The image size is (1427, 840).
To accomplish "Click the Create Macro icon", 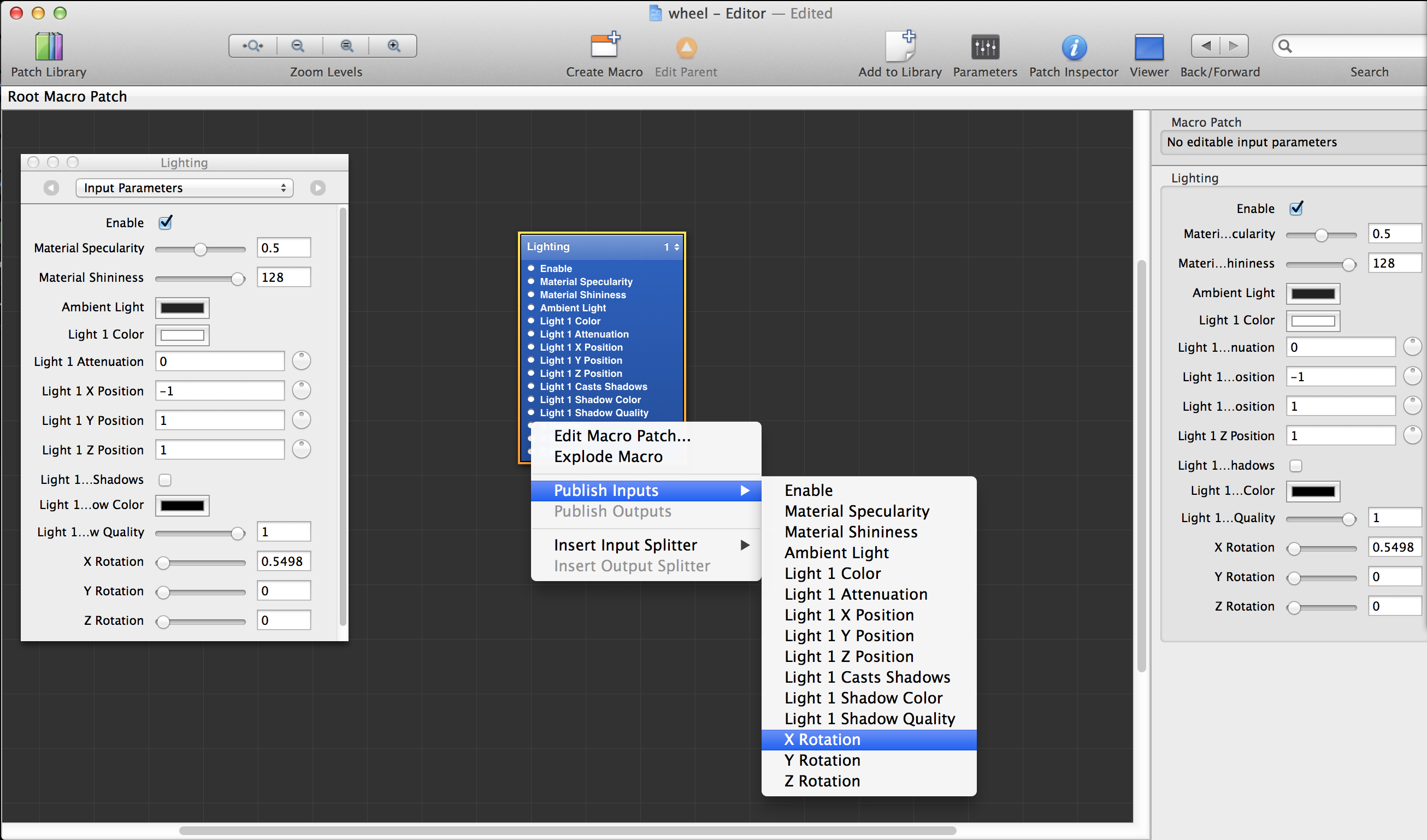I will point(604,47).
